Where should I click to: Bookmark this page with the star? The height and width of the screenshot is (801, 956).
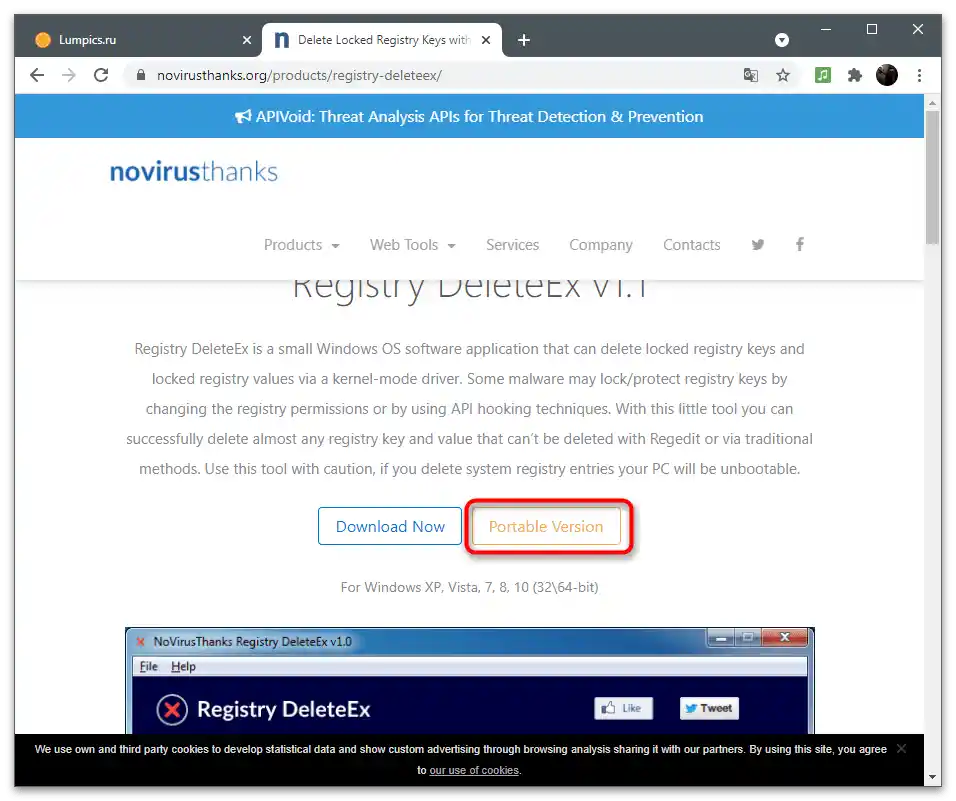pos(783,75)
